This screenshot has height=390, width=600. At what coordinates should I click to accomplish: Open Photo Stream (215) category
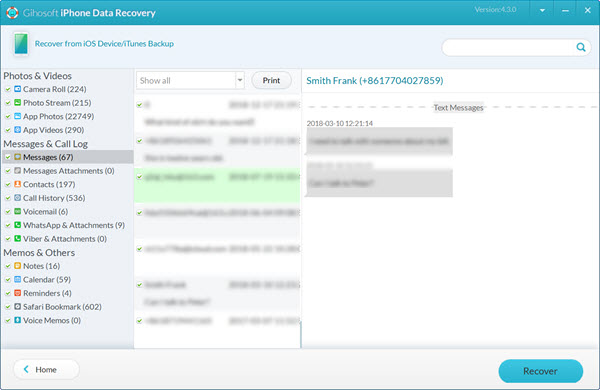(x=57, y=103)
